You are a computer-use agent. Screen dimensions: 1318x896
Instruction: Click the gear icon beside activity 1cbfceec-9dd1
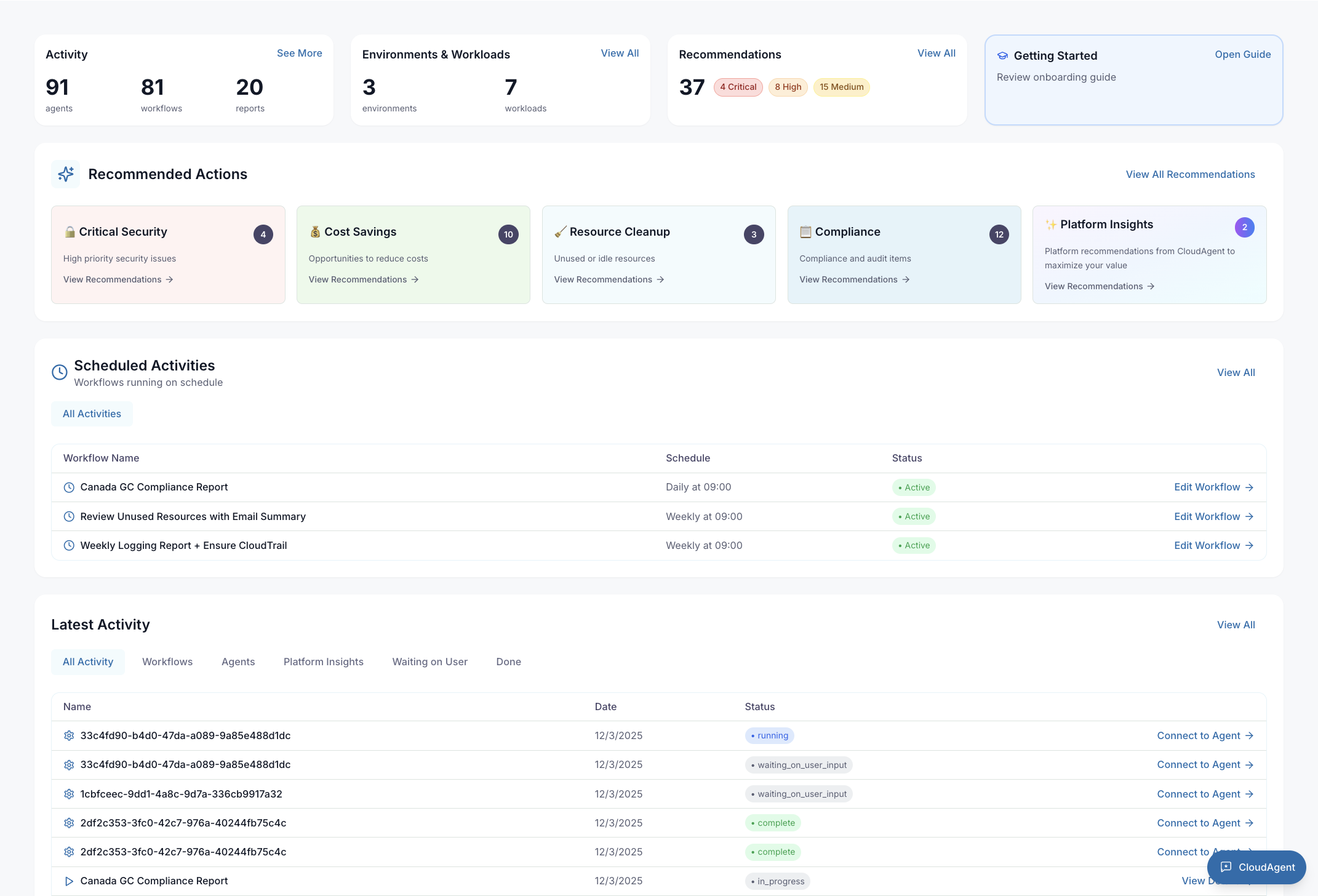click(x=69, y=794)
